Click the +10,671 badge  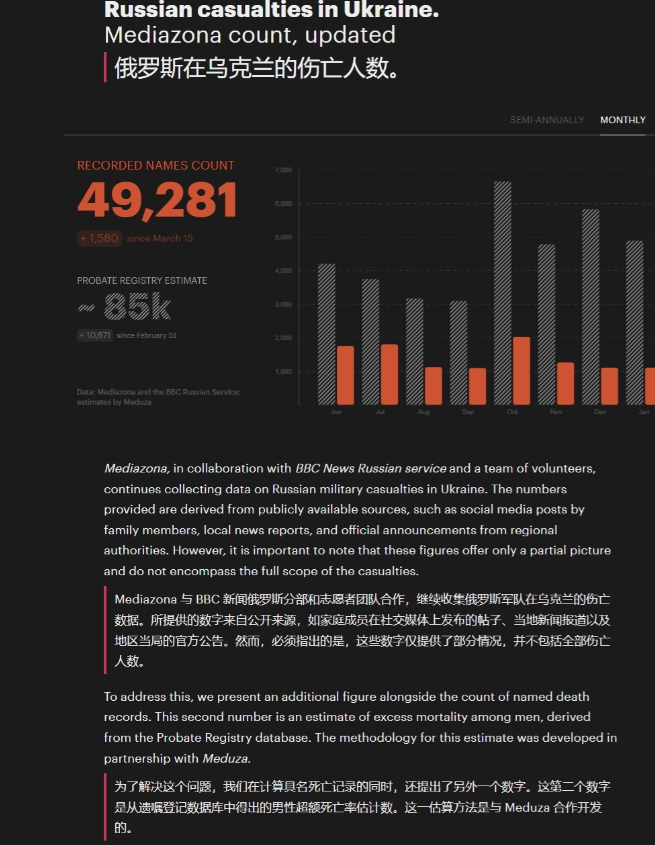click(95, 335)
